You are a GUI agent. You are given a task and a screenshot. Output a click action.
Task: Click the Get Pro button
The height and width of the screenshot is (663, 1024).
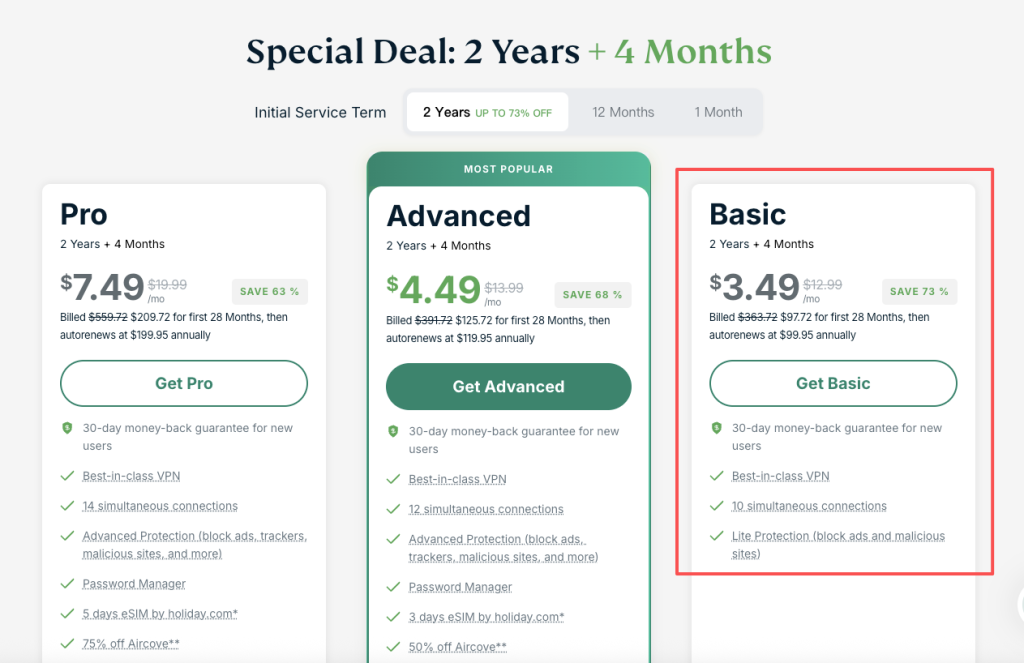pyautogui.click(x=184, y=383)
